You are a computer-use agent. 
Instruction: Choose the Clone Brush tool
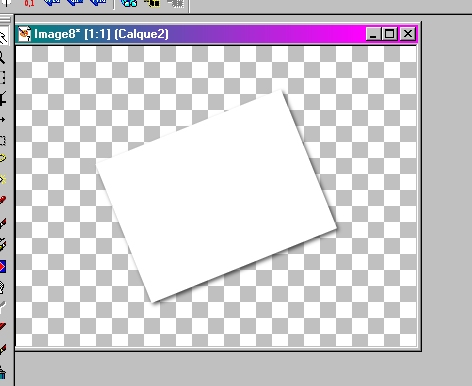coord(3,245)
